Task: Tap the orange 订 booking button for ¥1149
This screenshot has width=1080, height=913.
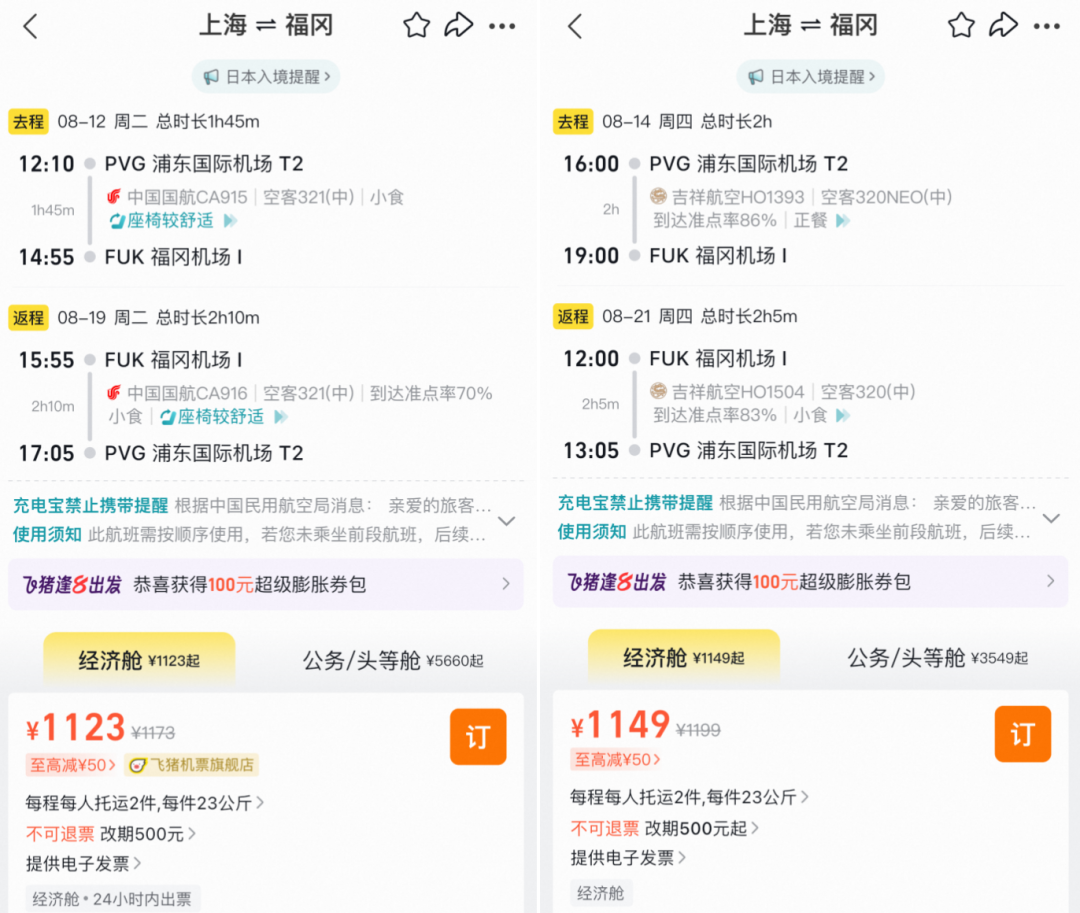Action: pyautogui.click(x=1022, y=734)
